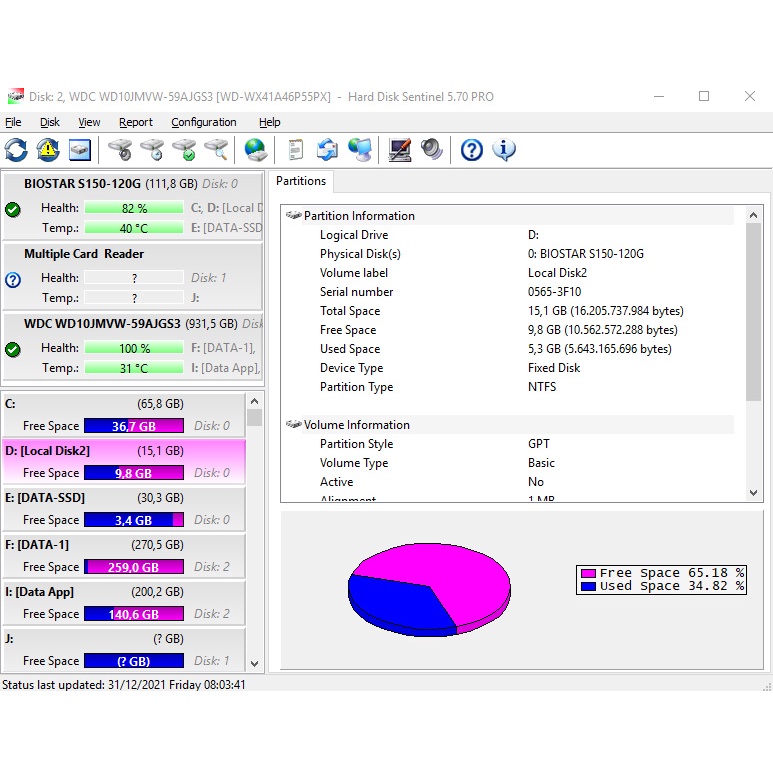Viewport: 773px width, 773px height.
Task: Click the Free Space value 9,8 GB row
Action: click(x=602, y=330)
